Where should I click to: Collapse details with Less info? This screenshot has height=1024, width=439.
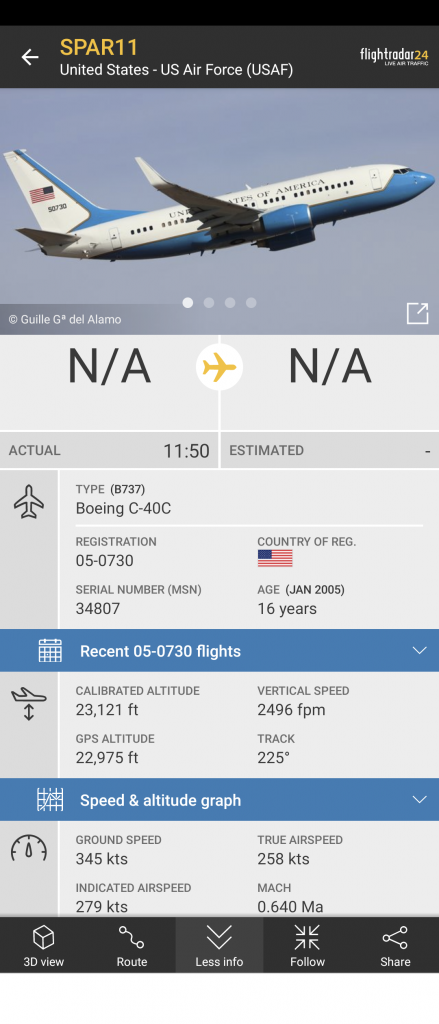coord(220,946)
